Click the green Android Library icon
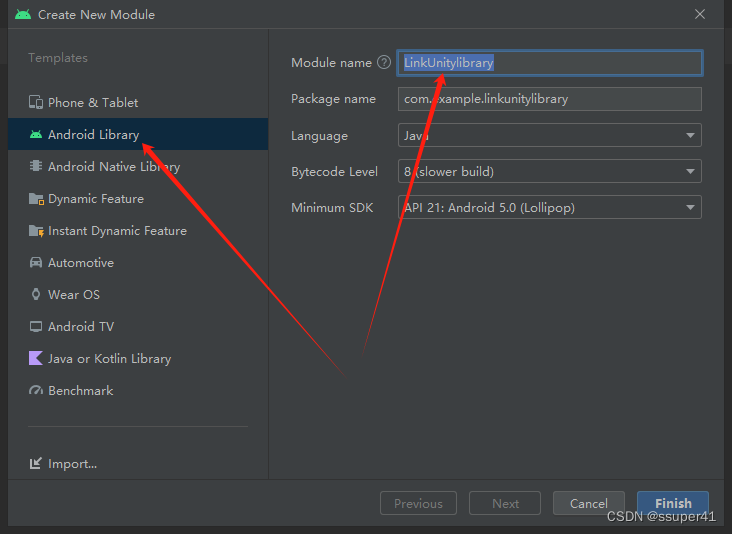 coord(36,134)
